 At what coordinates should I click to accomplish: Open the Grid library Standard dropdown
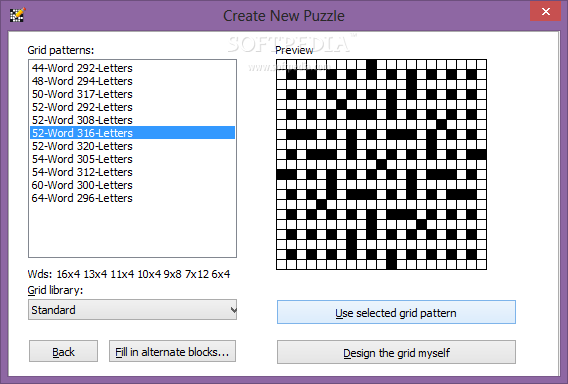[x=133, y=310]
